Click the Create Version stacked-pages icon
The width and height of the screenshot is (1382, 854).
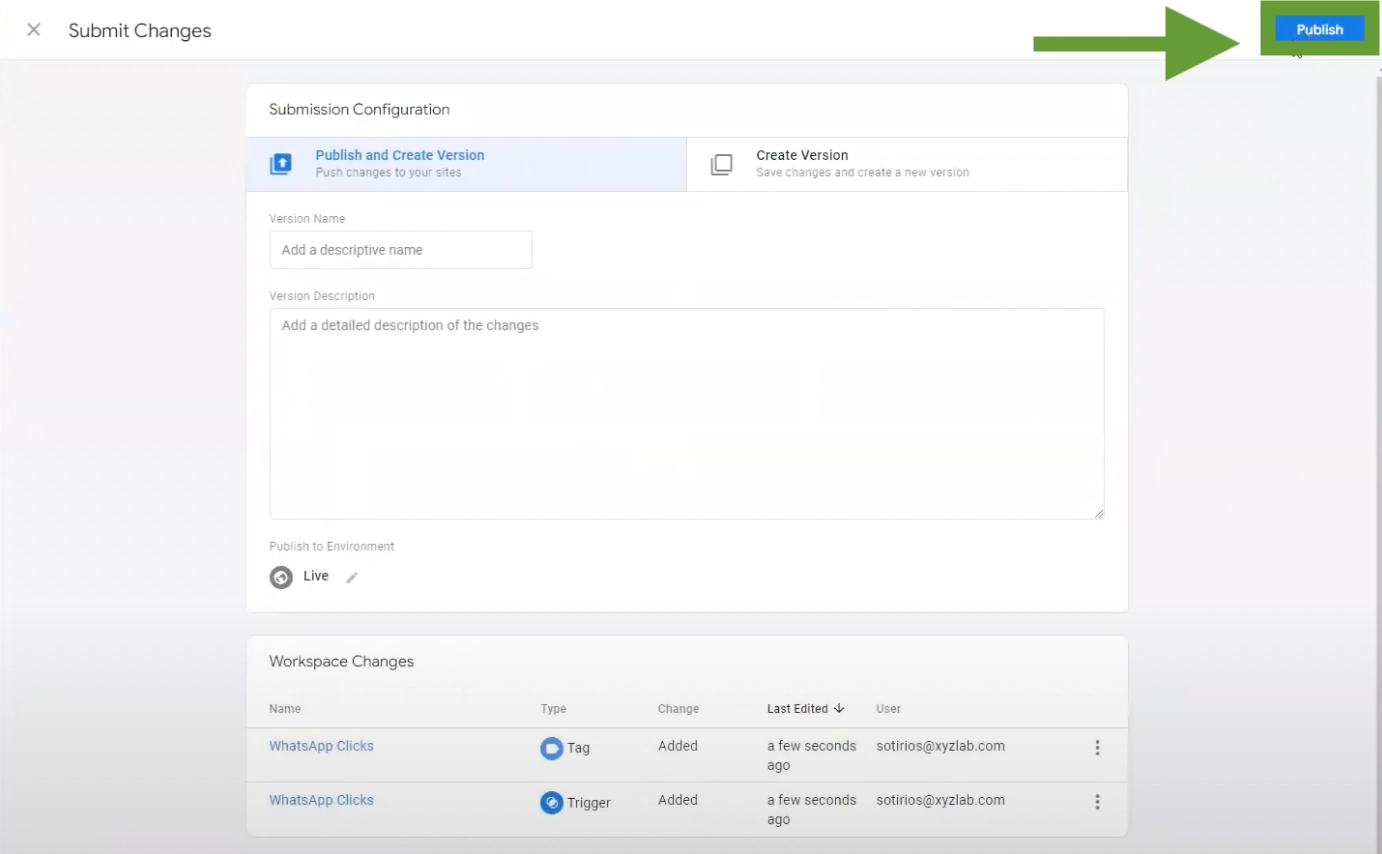(x=721, y=165)
